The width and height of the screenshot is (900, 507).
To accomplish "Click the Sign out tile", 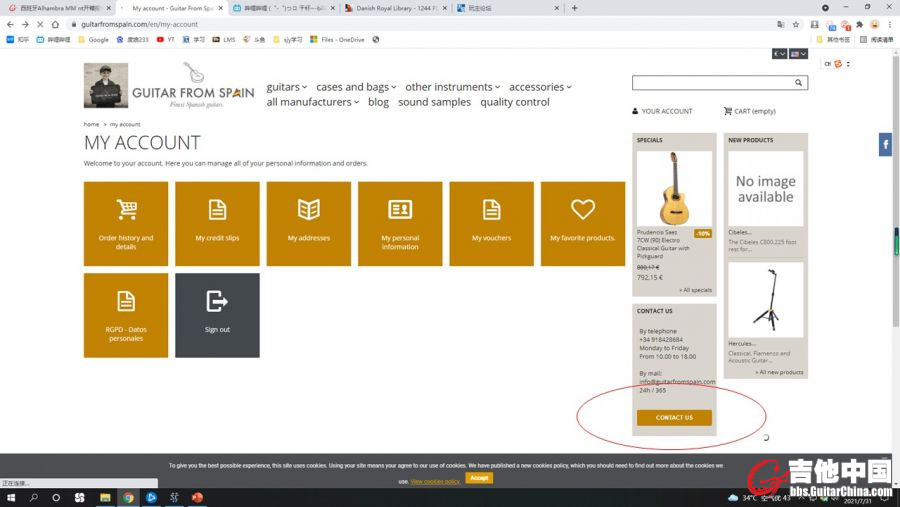I will point(217,314).
